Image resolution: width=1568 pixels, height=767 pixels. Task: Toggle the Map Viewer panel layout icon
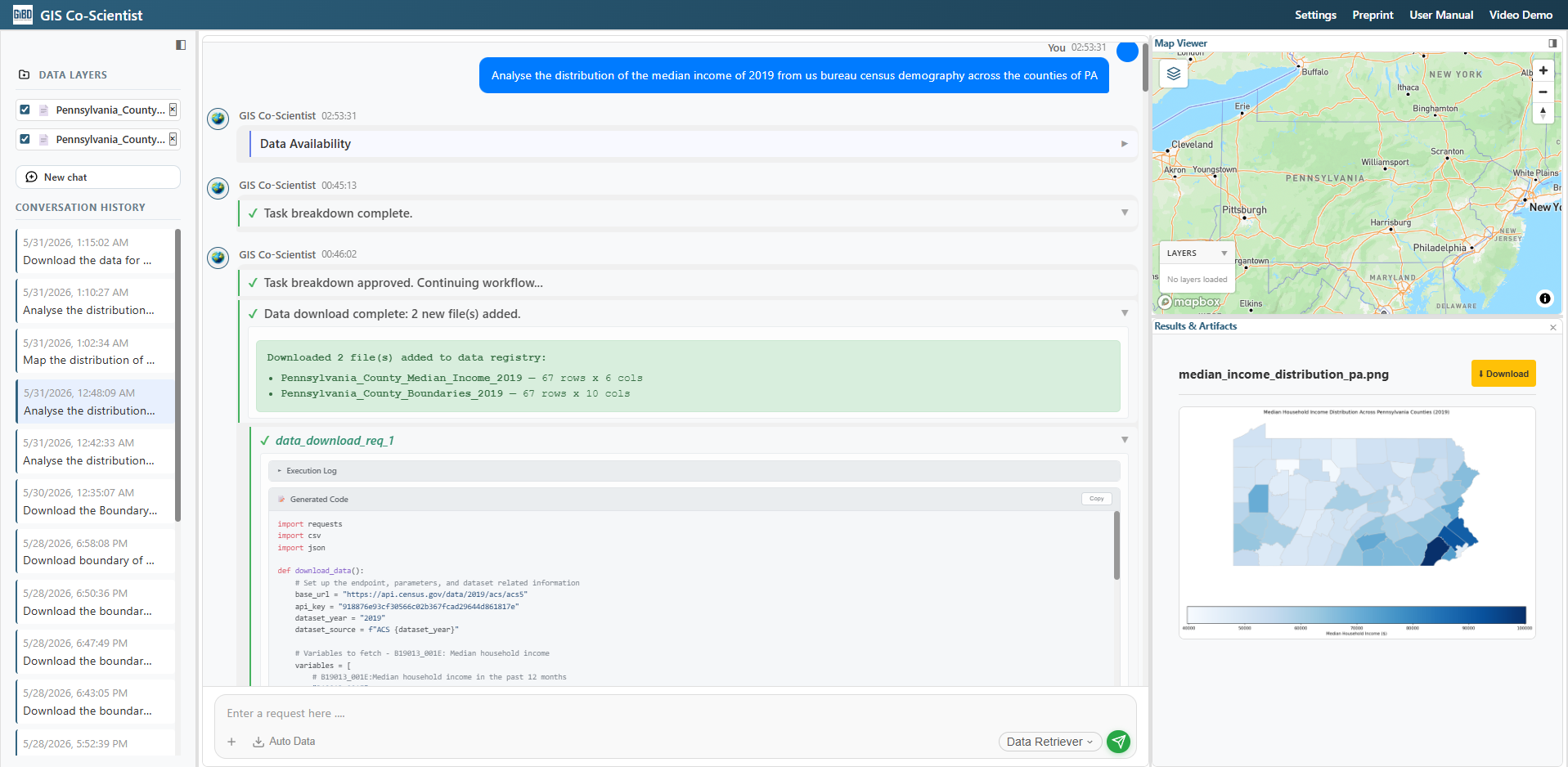point(1552,43)
